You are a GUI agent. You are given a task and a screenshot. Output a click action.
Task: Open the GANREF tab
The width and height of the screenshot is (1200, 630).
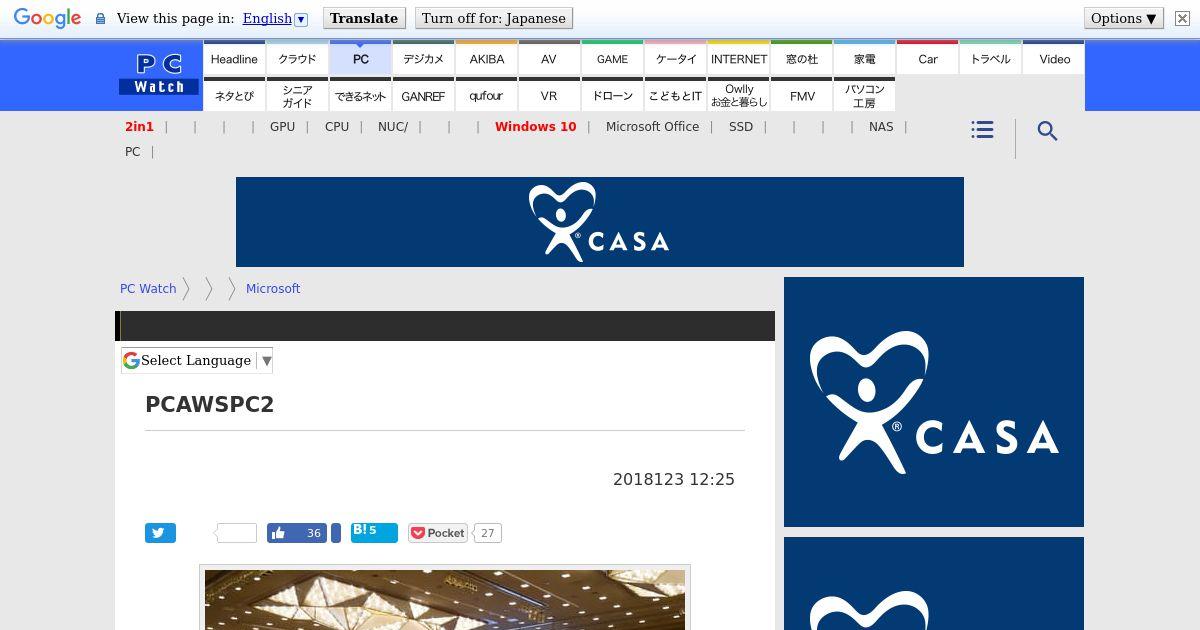point(423,96)
